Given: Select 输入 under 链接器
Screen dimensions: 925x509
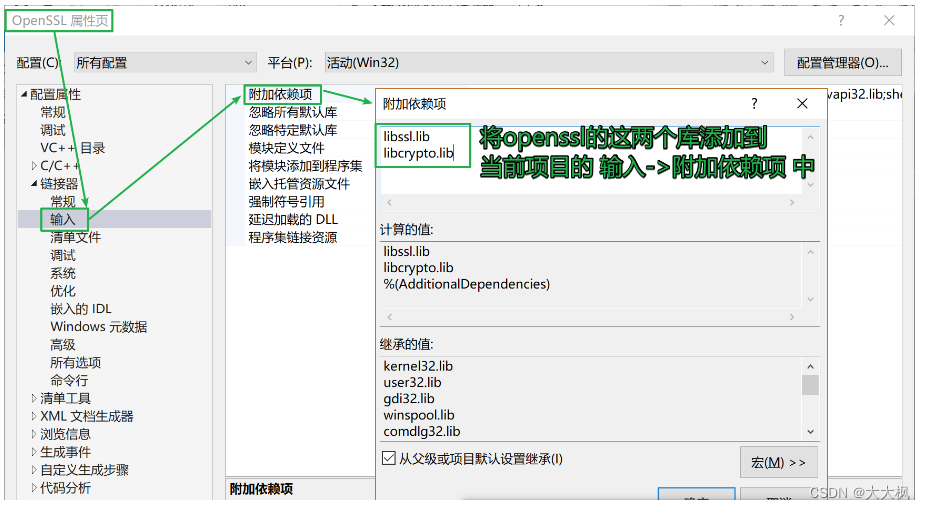Looking at the screenshot, I should tap(63, 219).
